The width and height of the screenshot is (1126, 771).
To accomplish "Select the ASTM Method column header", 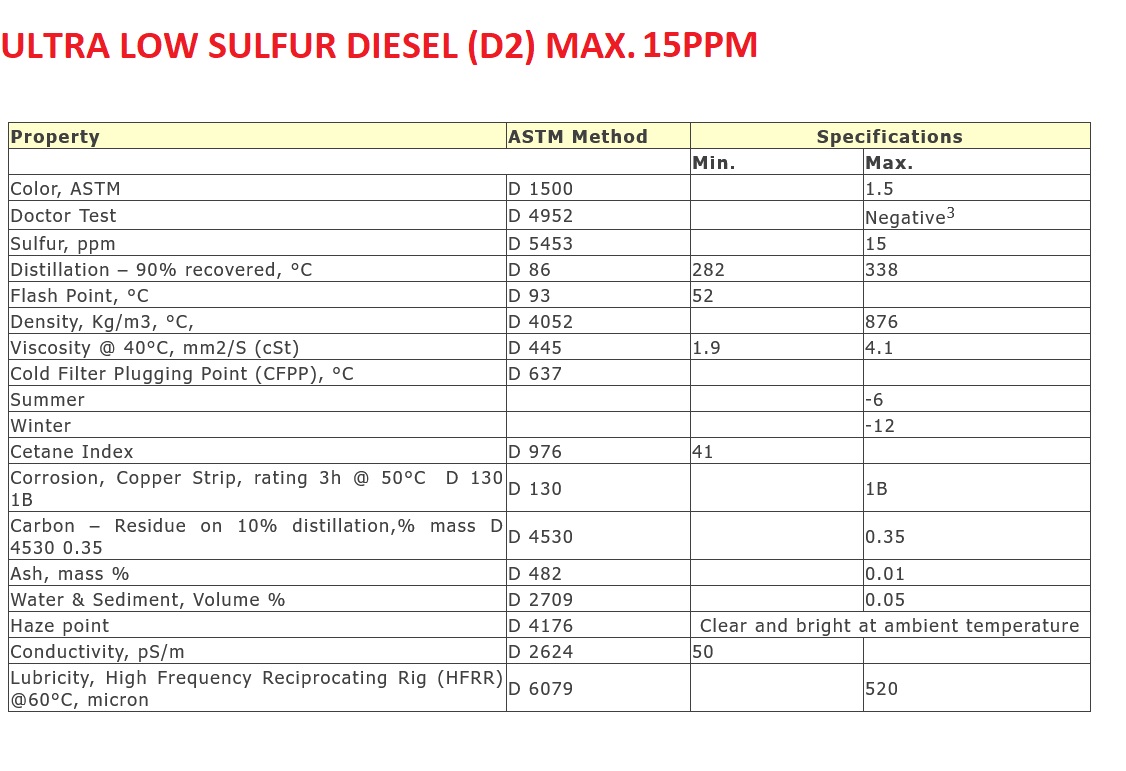I will pyautogui.click(x=578, y=137).
